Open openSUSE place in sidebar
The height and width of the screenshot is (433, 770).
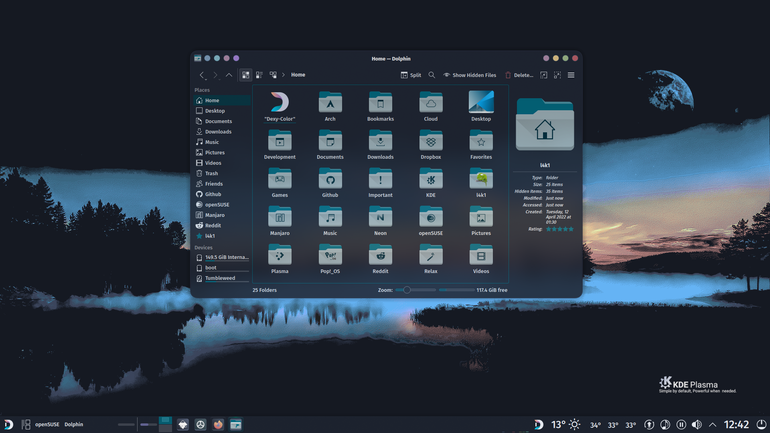(x=222, y=205)
